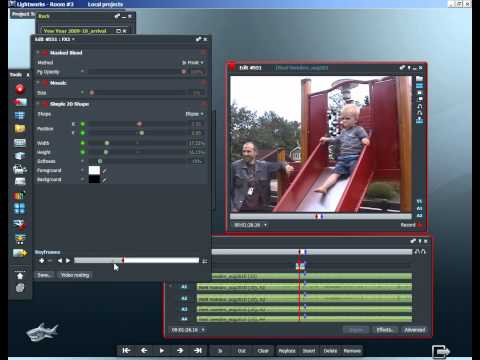Open timeline timecode dropdown arrow
This screenshot has width=480, height=360.
point(203,330)
